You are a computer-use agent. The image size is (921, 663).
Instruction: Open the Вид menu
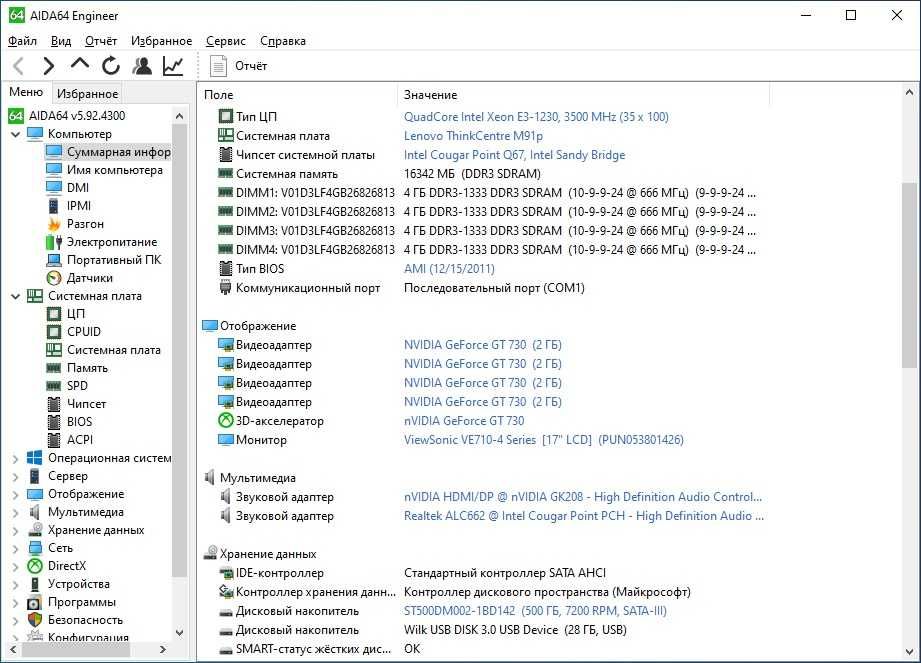pyautogui.click(x=60, y=41)
